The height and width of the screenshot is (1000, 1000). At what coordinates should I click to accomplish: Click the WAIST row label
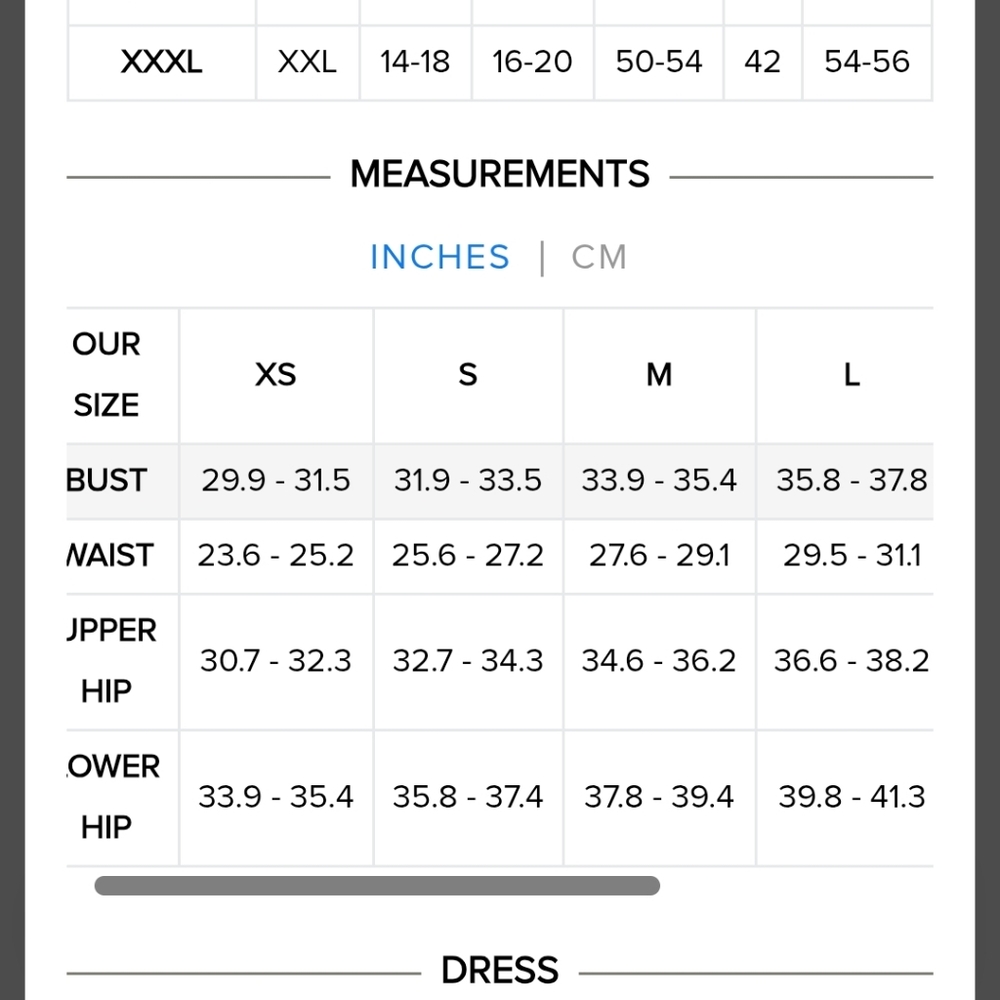tap(110, 555)
